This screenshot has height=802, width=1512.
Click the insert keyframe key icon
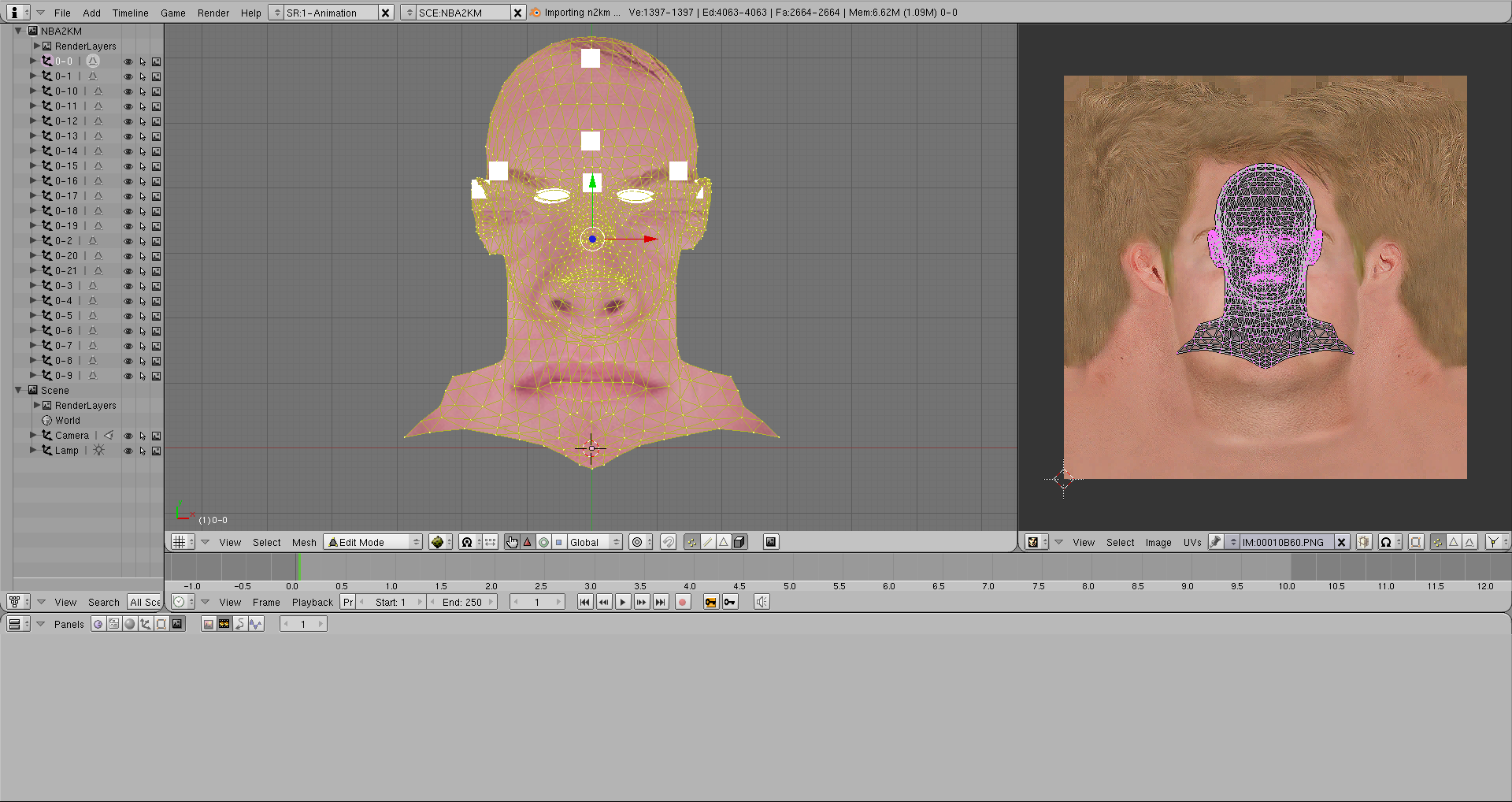(x=730, y=602)
